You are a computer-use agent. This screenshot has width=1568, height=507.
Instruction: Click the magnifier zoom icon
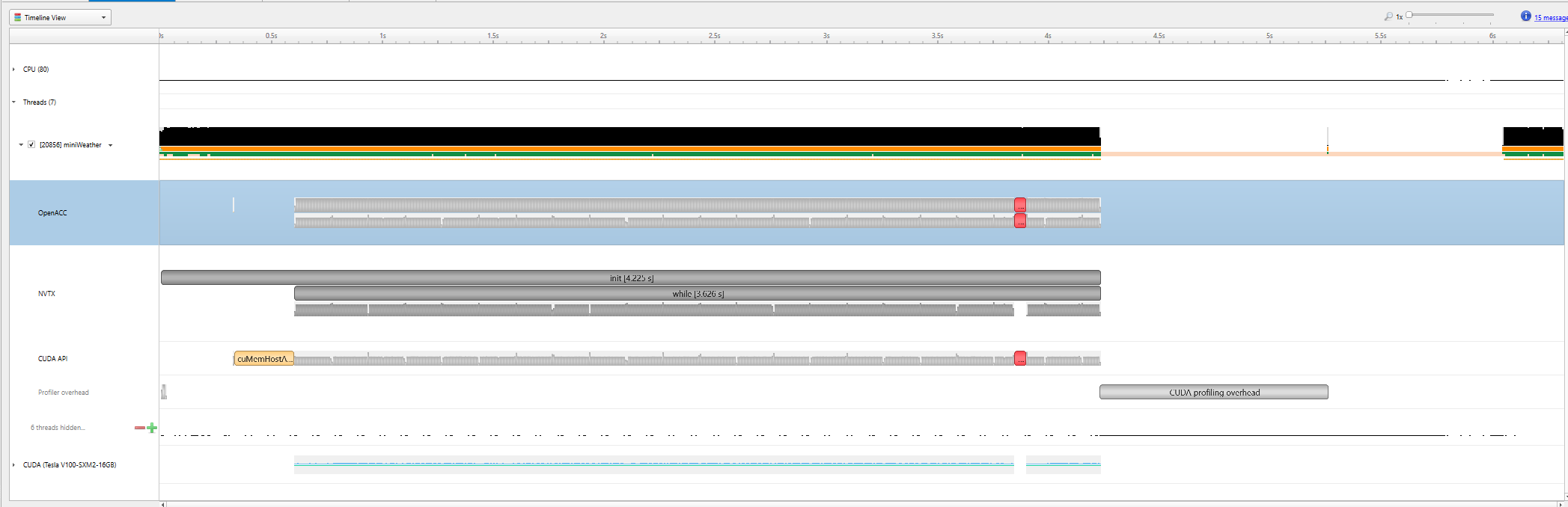[x=1388, y=16]
